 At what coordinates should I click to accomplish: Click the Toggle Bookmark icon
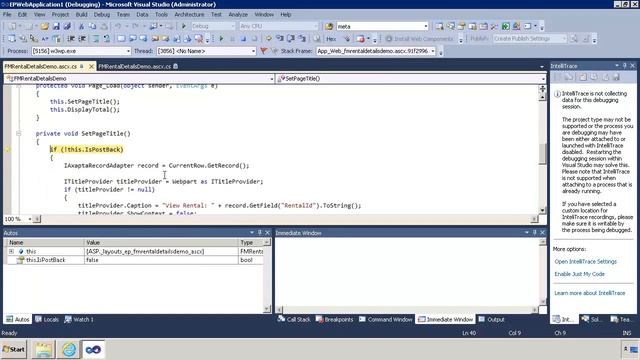122,39
